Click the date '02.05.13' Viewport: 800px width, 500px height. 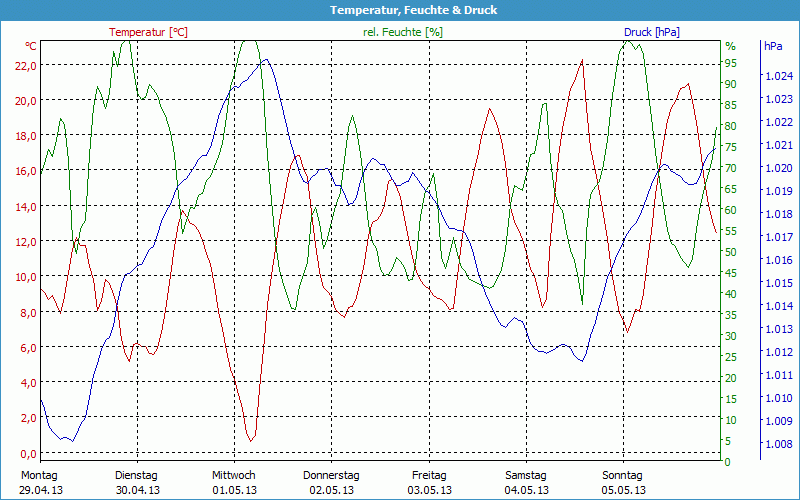[x=332, y=490]
